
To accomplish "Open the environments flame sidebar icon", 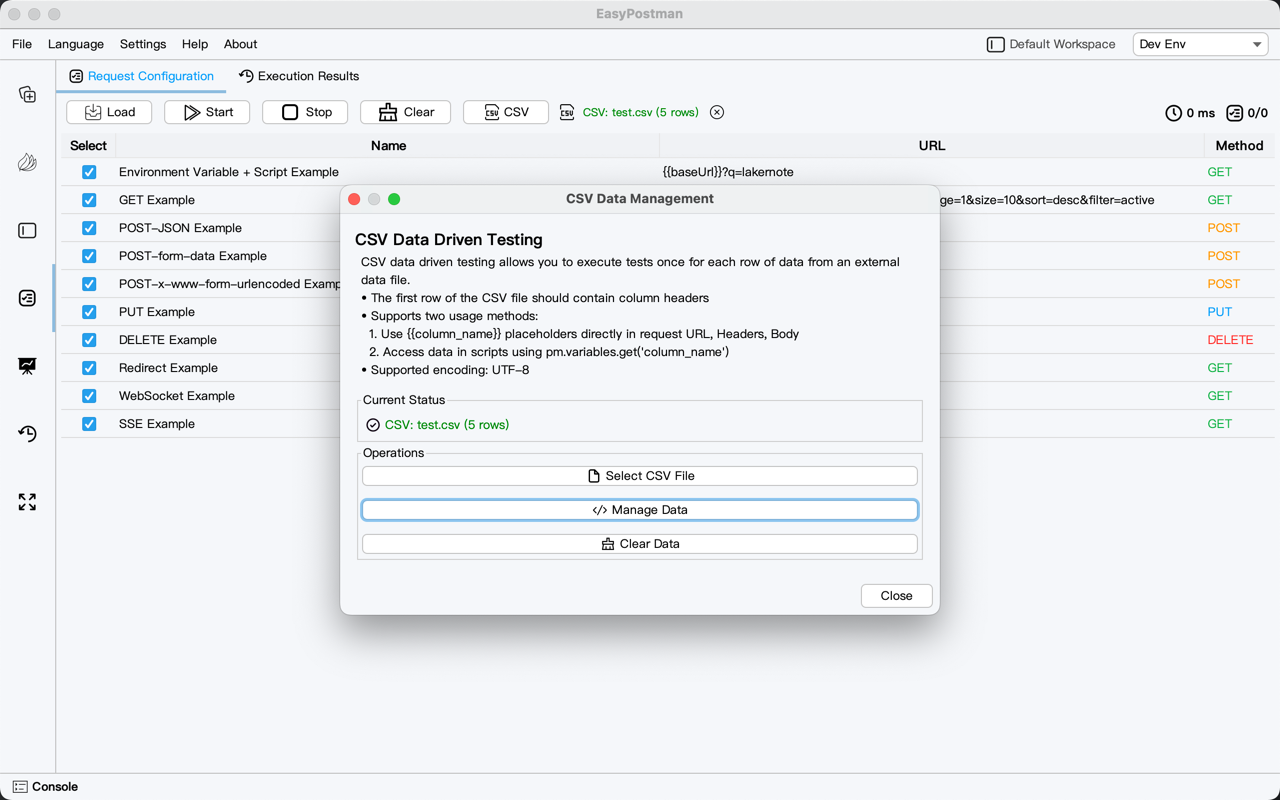I will tap(27, 162).
